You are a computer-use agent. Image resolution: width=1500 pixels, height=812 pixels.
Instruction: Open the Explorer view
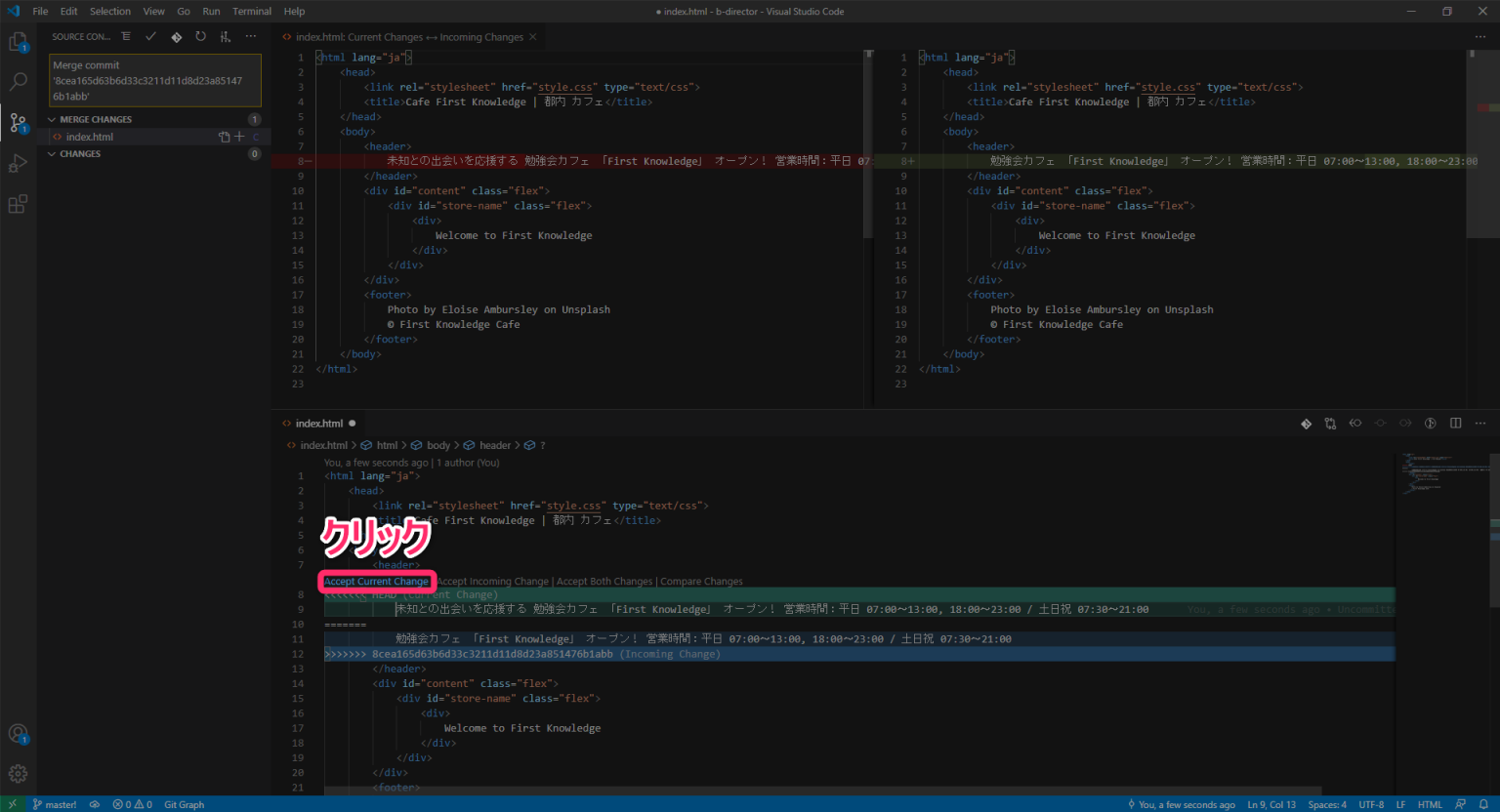click(18, 41)
